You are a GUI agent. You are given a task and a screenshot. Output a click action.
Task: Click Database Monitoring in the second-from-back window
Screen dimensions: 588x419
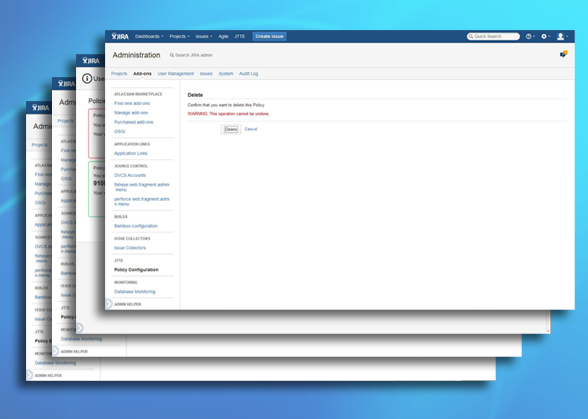81,339
